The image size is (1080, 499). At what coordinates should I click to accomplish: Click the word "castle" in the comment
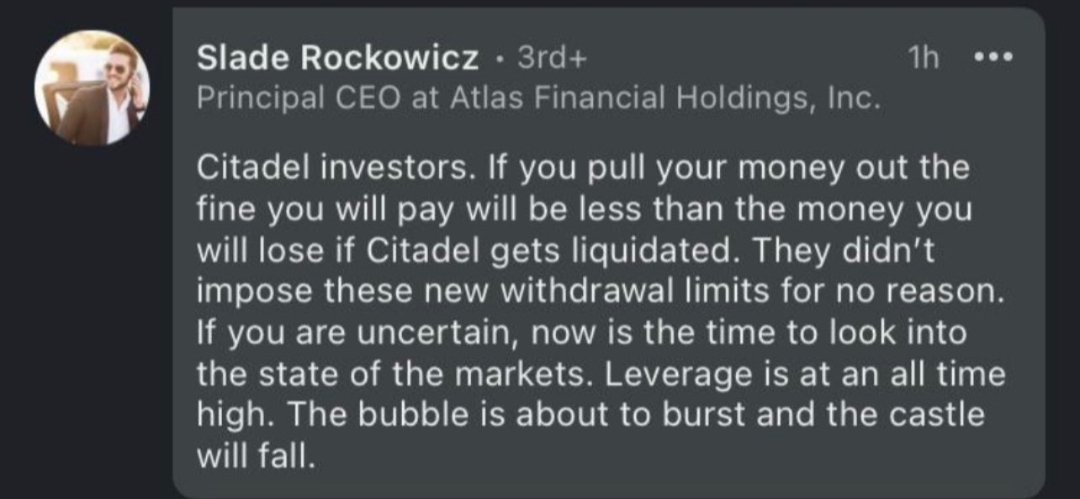pos(933,418)
